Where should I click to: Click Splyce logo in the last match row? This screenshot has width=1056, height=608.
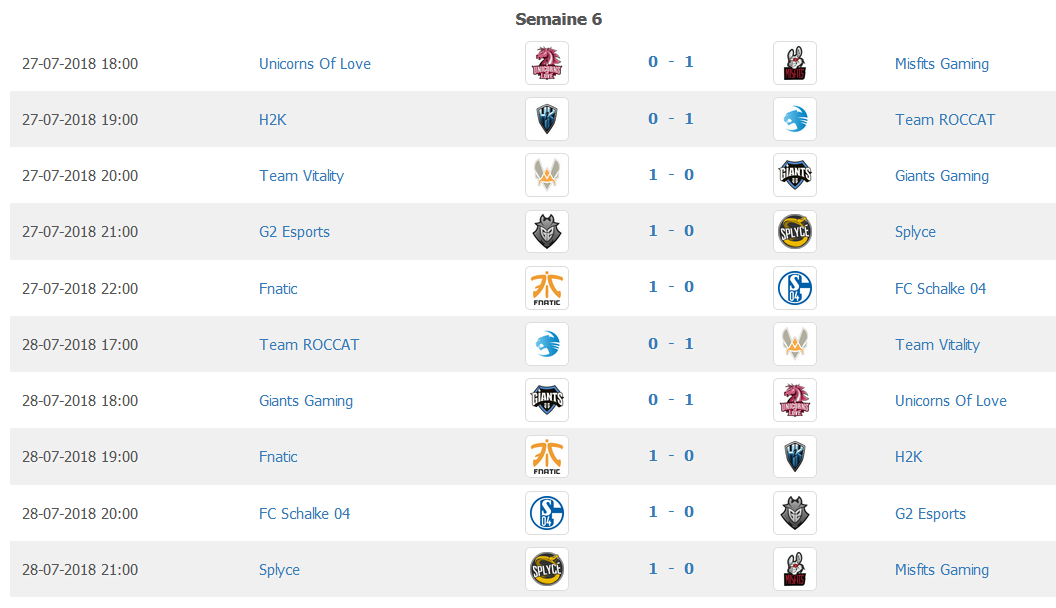547,569
